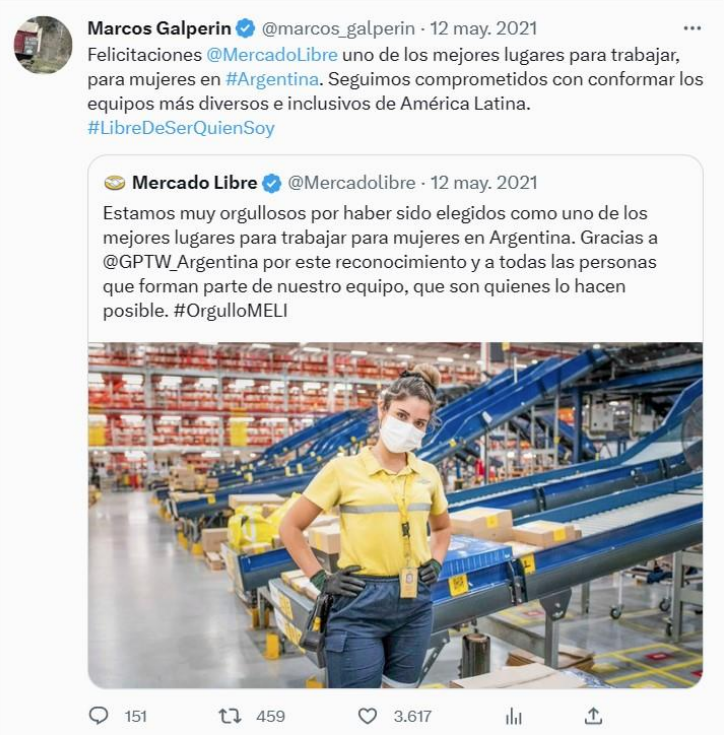Share the tweet via upload icon

pyautogui.click(x=593, y=715)
